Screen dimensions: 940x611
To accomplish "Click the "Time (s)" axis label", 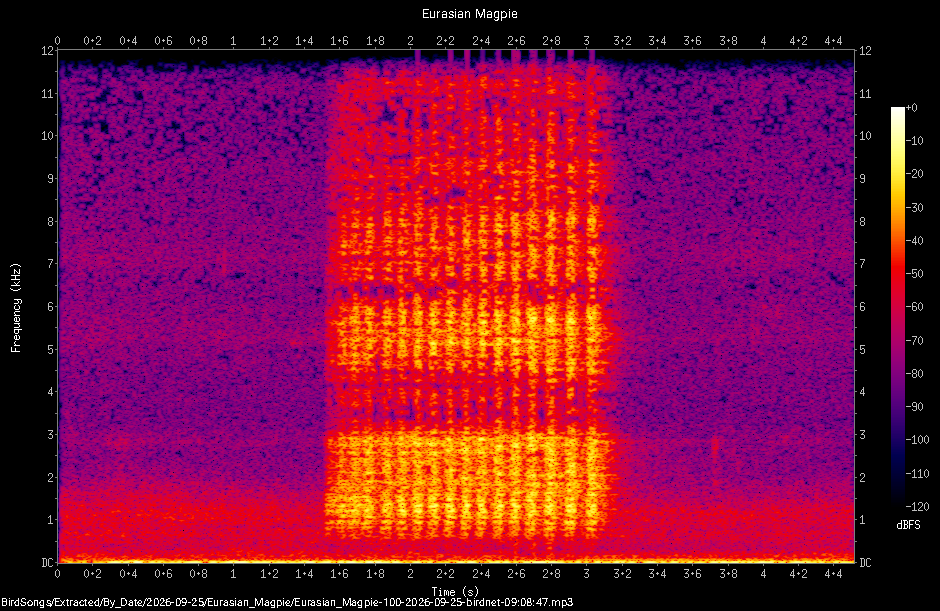I will click(456, 592).
